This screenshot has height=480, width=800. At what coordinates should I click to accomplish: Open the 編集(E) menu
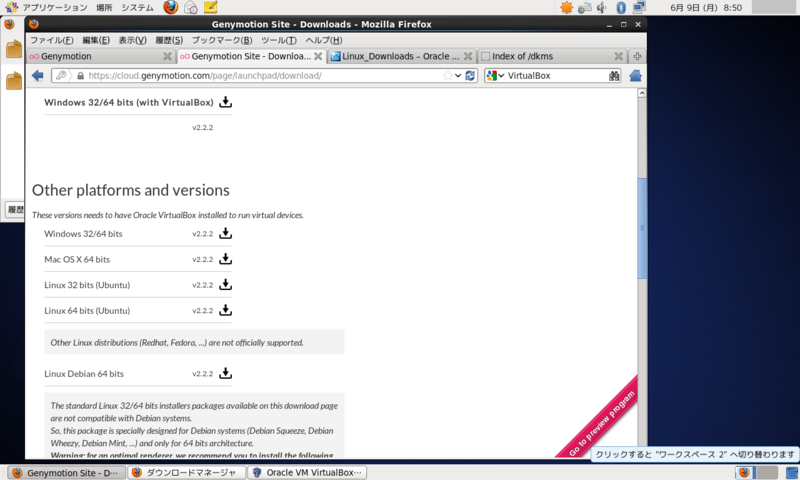[96, 40]
